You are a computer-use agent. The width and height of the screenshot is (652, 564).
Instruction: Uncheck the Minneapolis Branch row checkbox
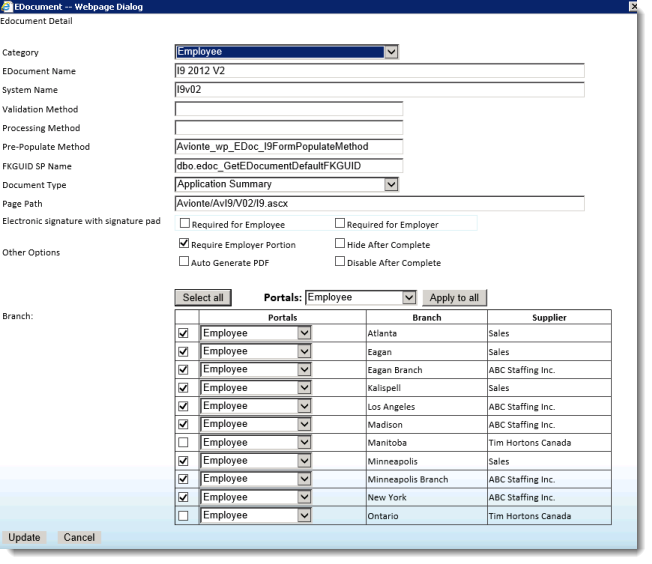coord(183,479)
